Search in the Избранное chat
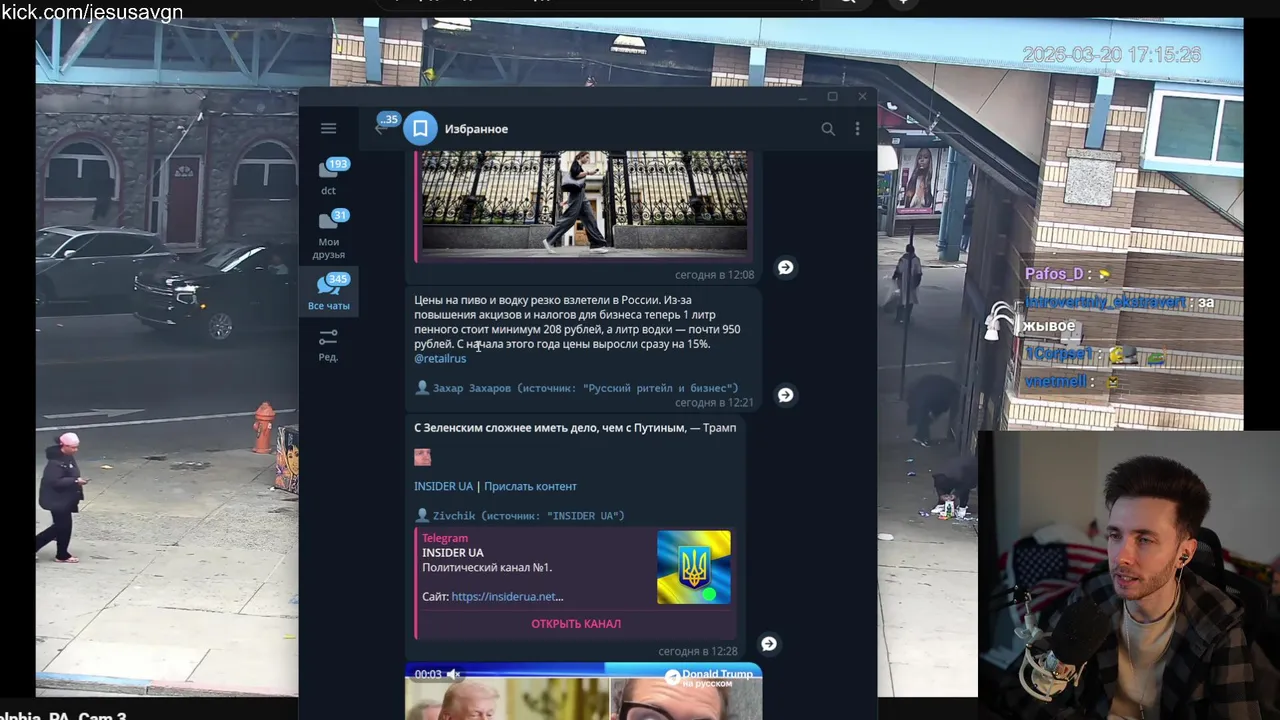Screen dimensions: 1280x720 click(x=828, y=128)
